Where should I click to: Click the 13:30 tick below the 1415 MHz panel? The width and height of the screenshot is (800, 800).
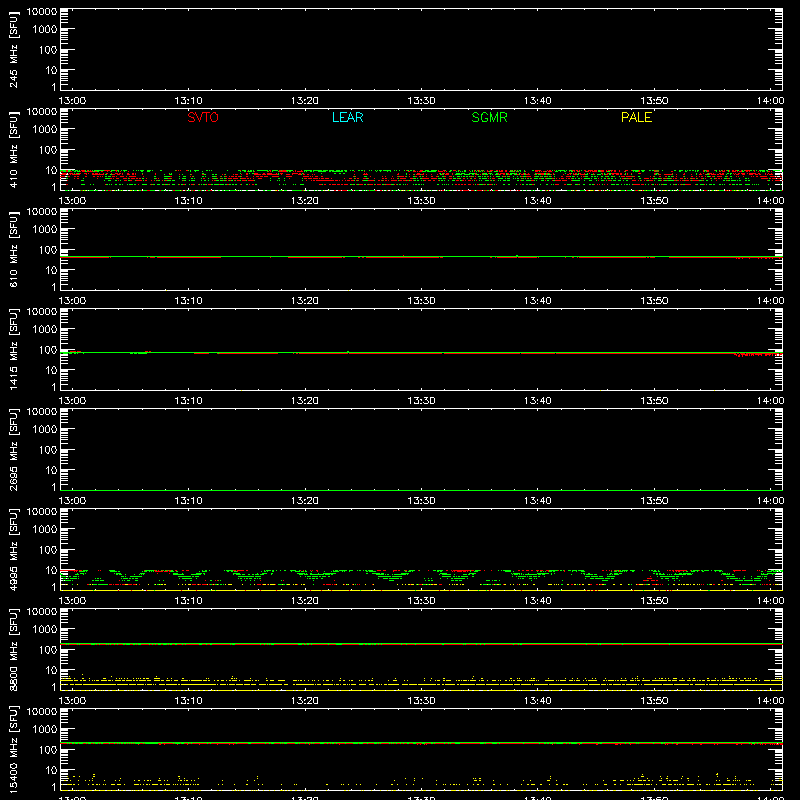pyautogui.click(x=421, y=401)
